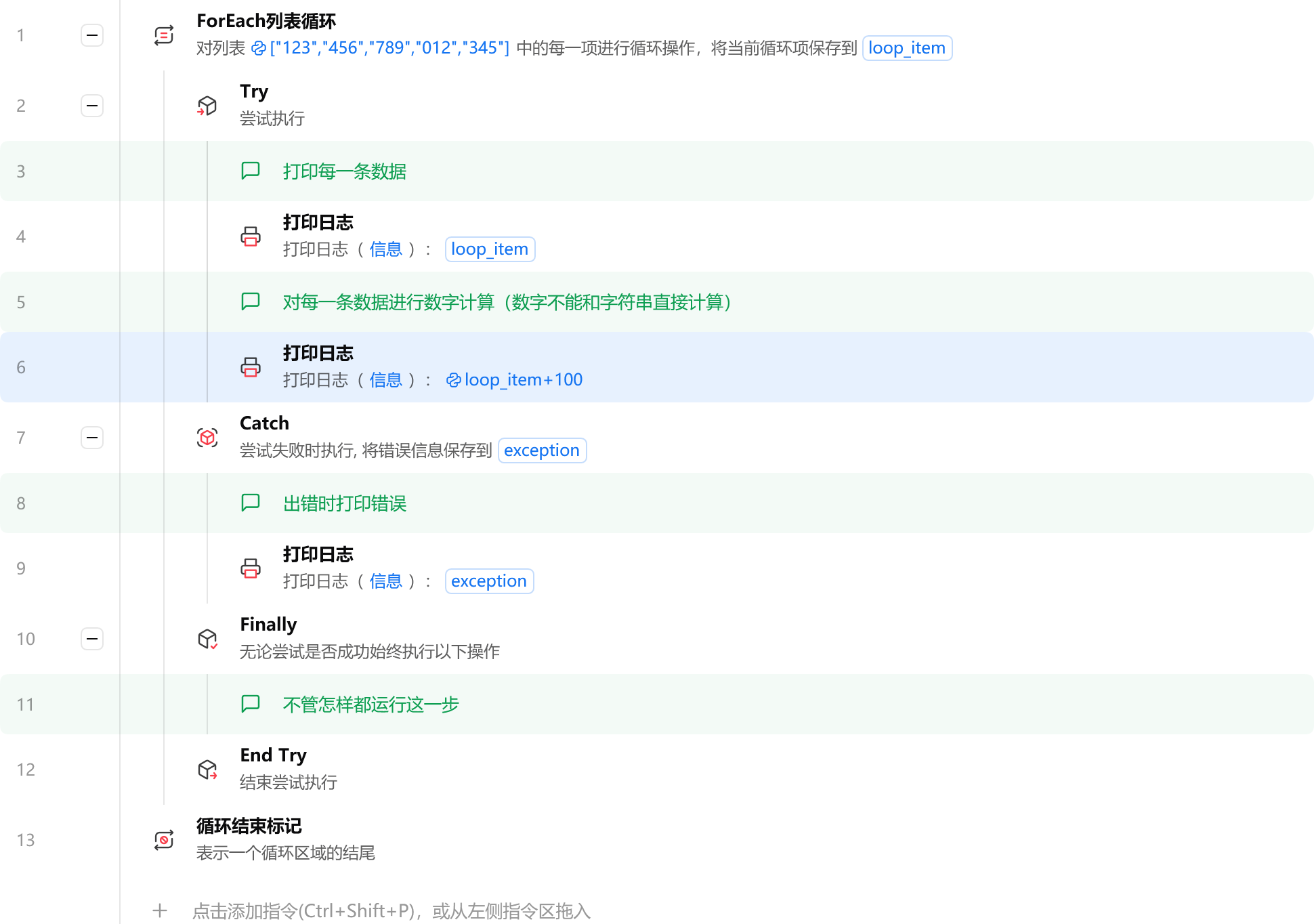Click description 结束尝试执行
1314x924 pixels.
click(289, 782)
